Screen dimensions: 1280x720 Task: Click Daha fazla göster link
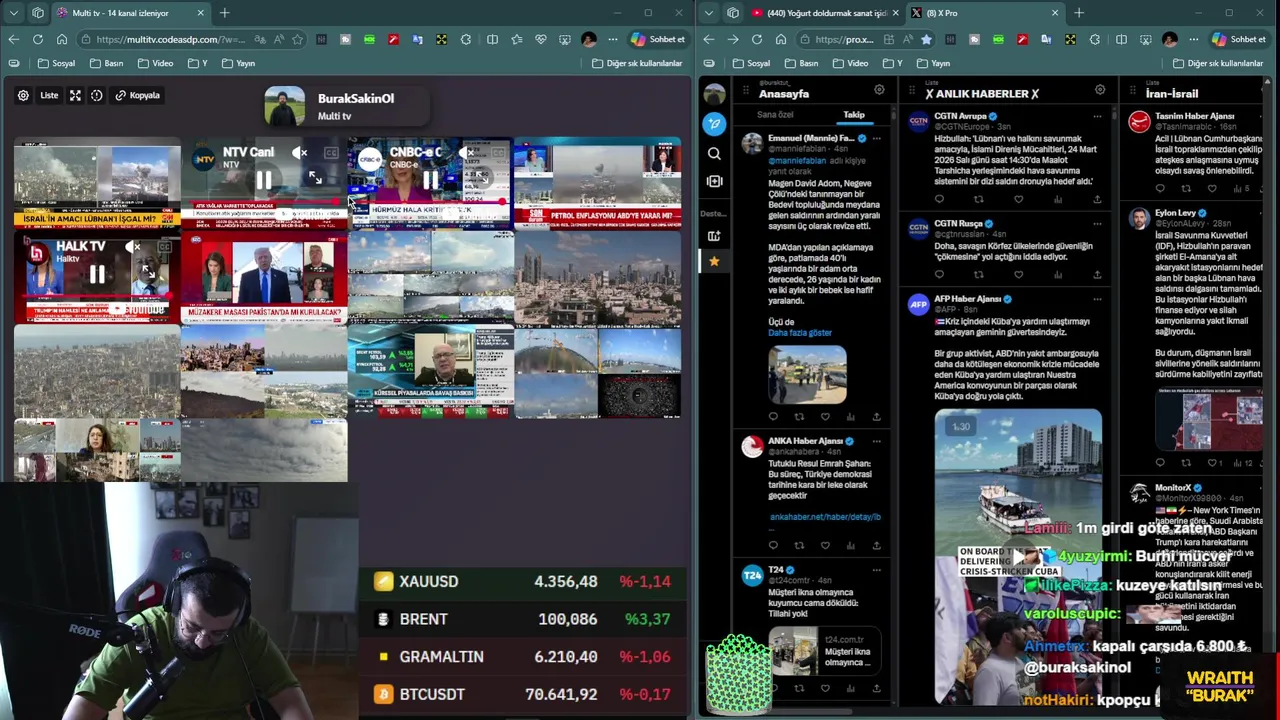(800, 333)
